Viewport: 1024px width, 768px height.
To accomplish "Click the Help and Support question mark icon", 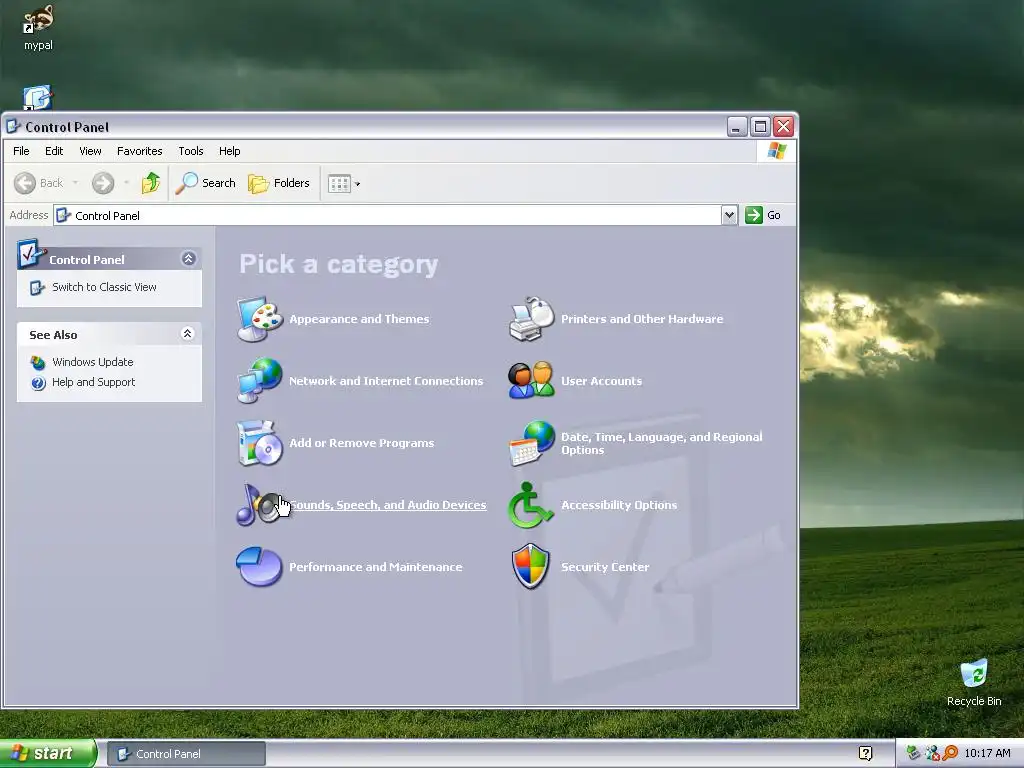I will click(38, 383).
